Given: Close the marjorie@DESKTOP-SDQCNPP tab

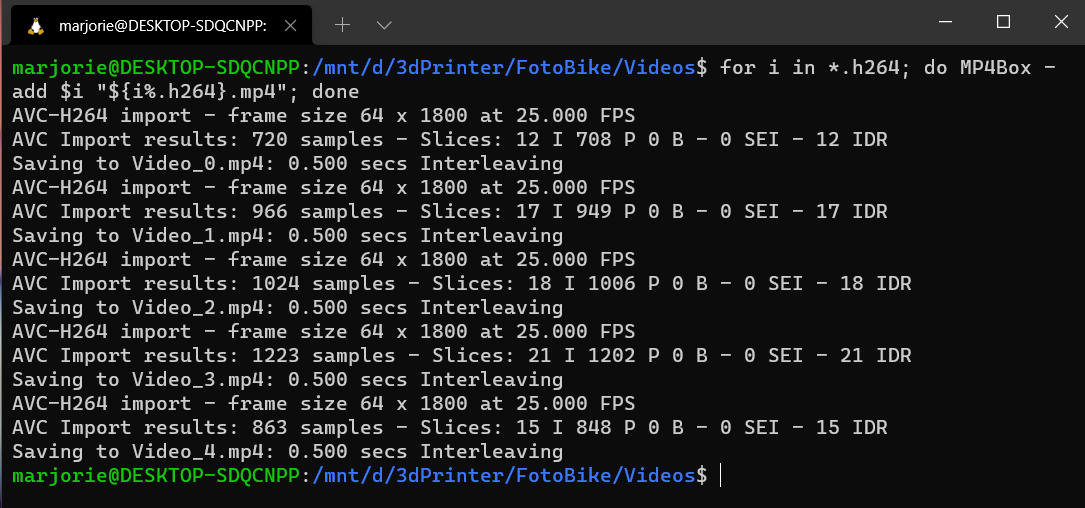Looking at the screenshot, I should point(295,26).
